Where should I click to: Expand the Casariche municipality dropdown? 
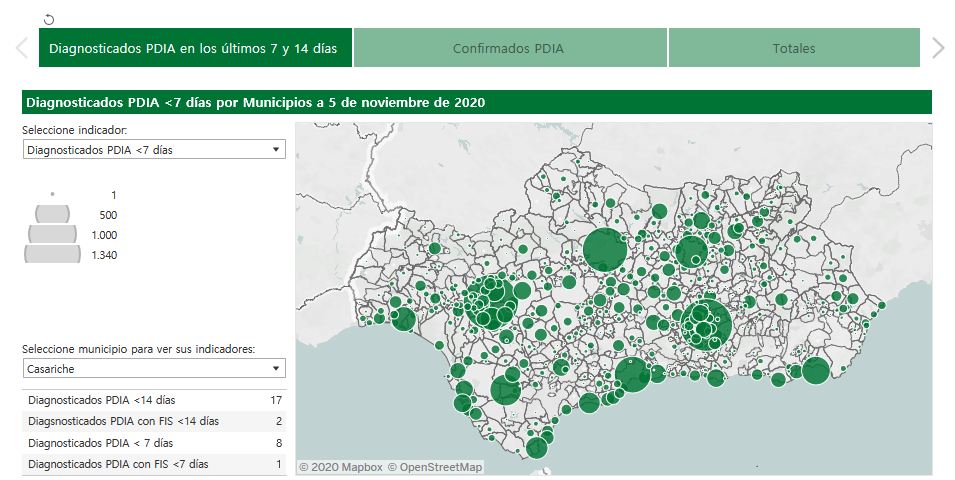[153, 369]
